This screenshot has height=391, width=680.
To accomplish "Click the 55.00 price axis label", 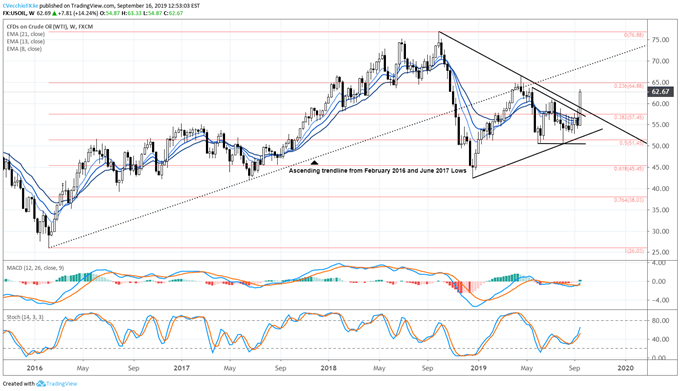I will [660, 125].
